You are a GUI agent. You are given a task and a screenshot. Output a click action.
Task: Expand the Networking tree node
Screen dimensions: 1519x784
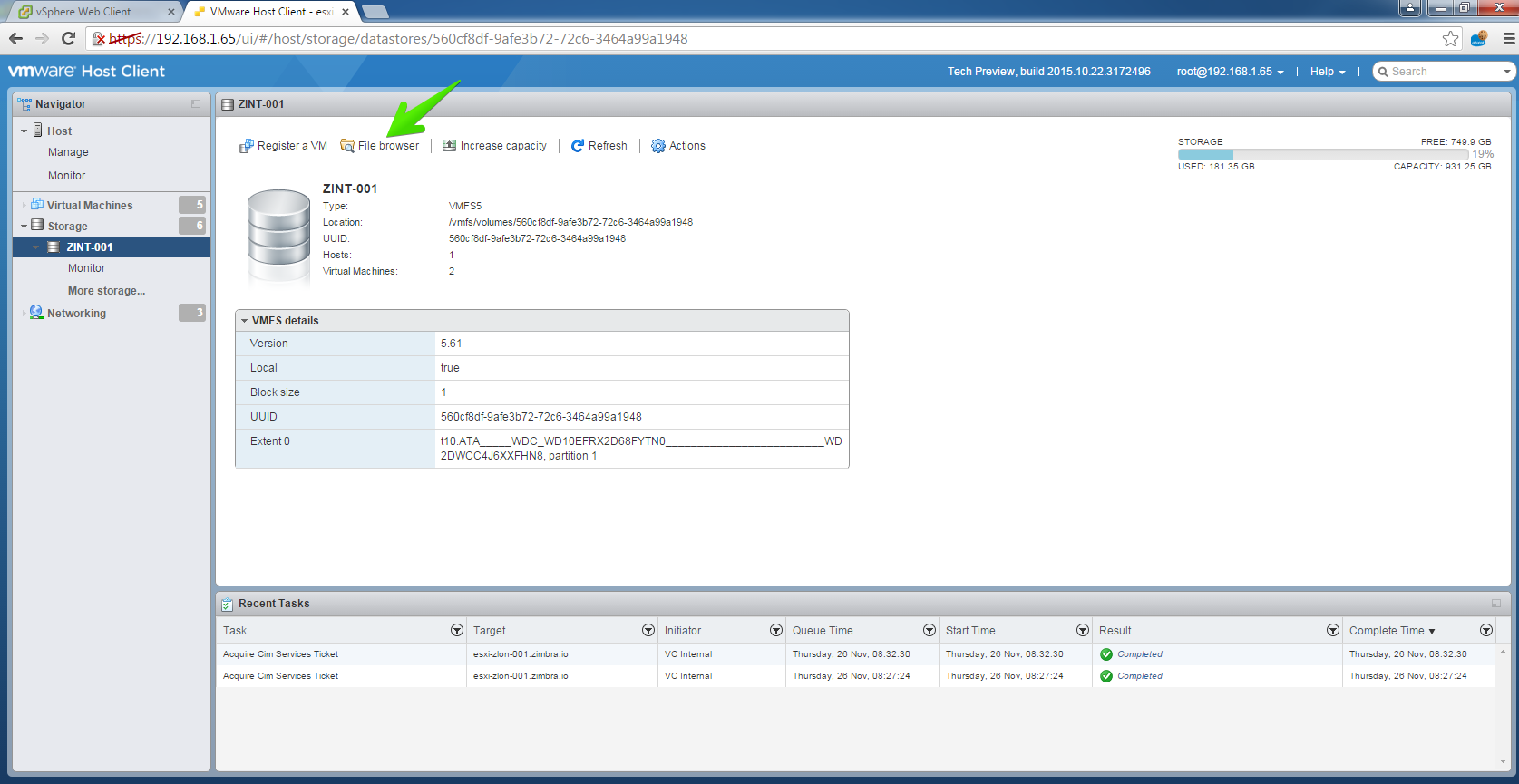pos(24,314)
